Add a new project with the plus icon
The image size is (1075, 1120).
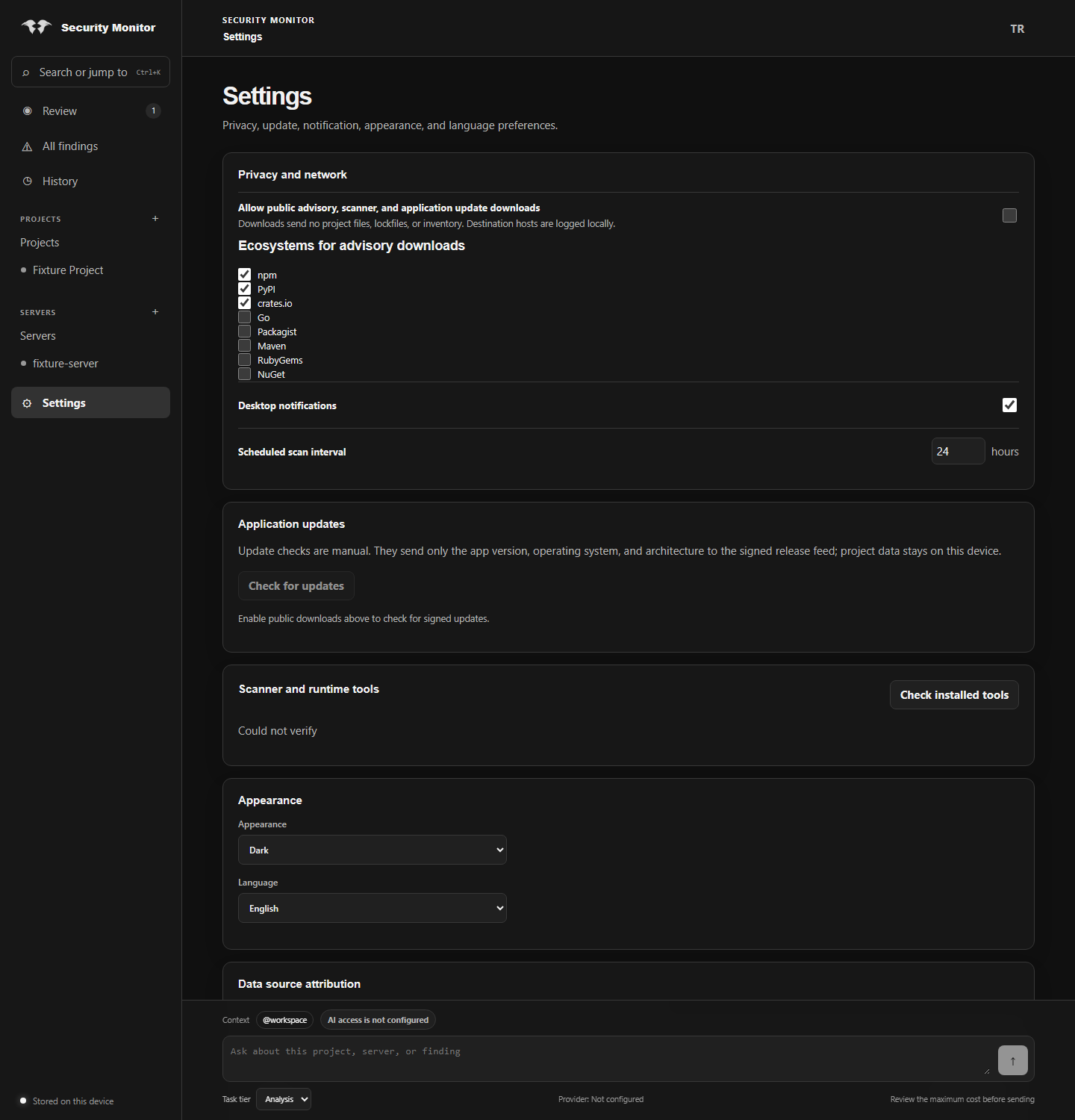(x=155, y=219)
